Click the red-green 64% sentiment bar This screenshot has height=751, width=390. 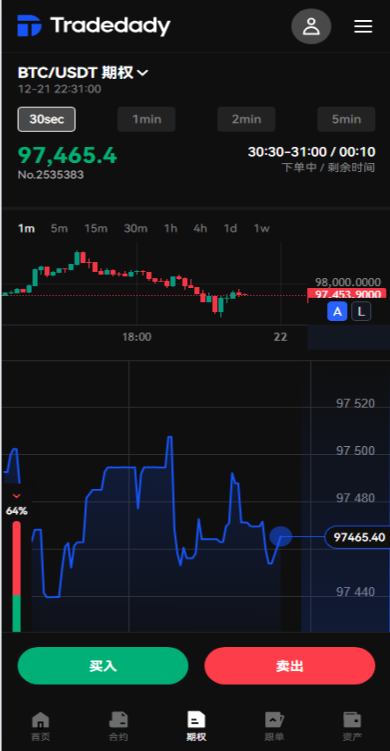click(x=17, y=577)
